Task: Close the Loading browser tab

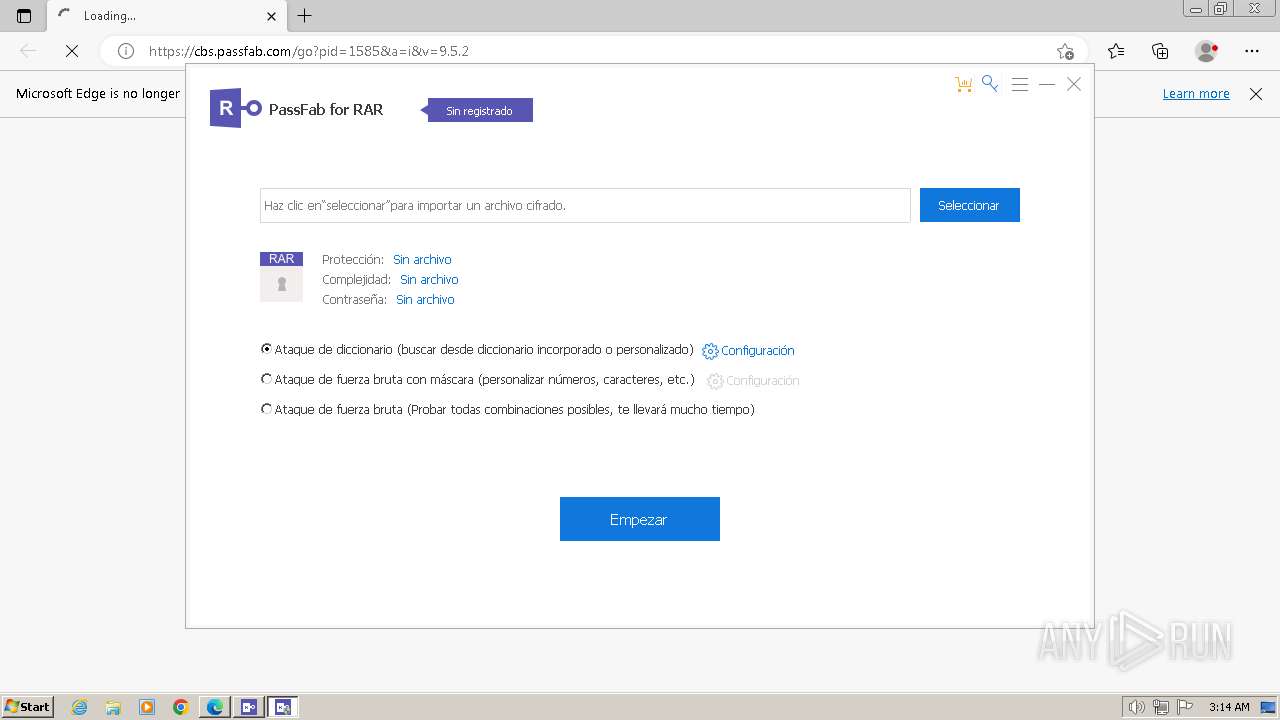Action: pos(271,16)
